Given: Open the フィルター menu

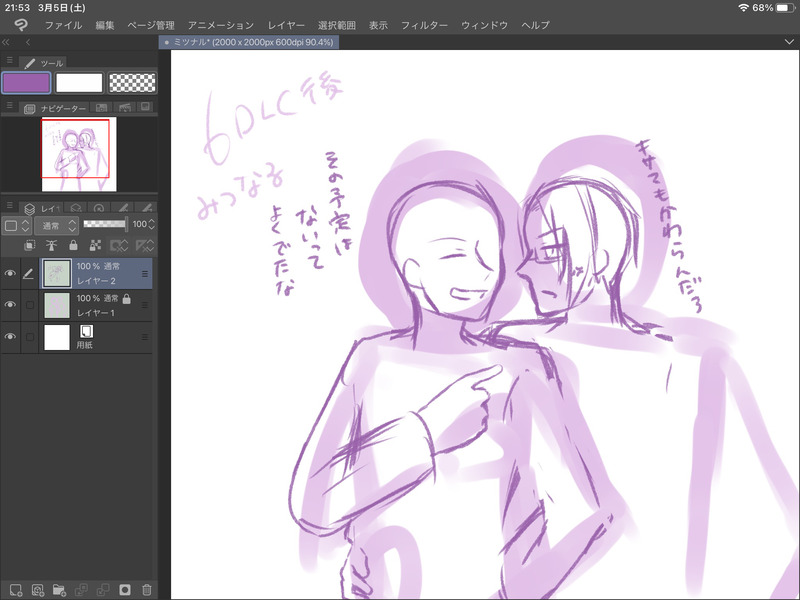Looking at the screenshot, I should coord(424,25).
